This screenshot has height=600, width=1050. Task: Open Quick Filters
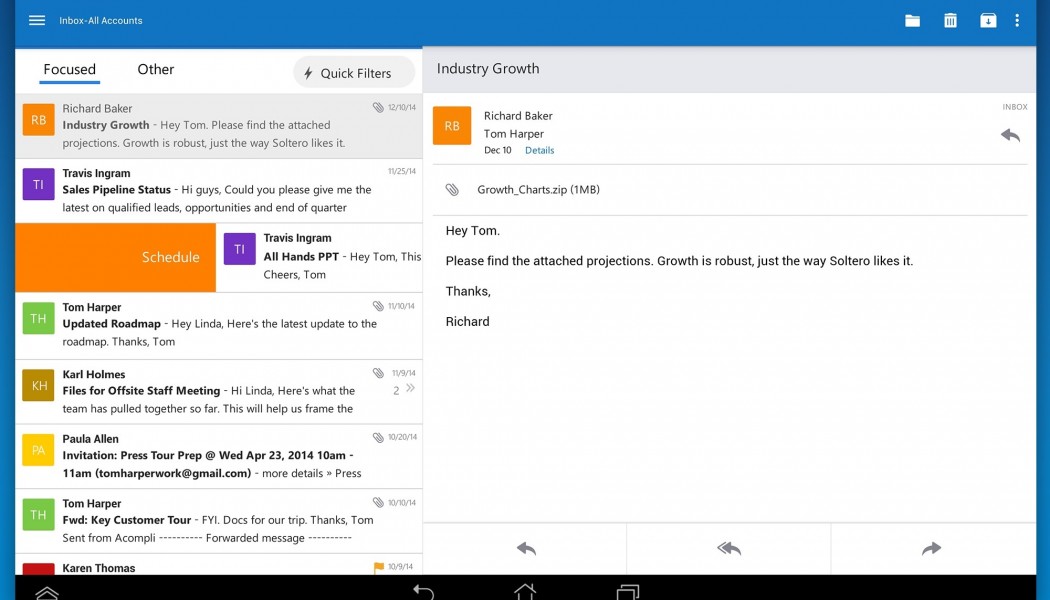pos(354,73)
